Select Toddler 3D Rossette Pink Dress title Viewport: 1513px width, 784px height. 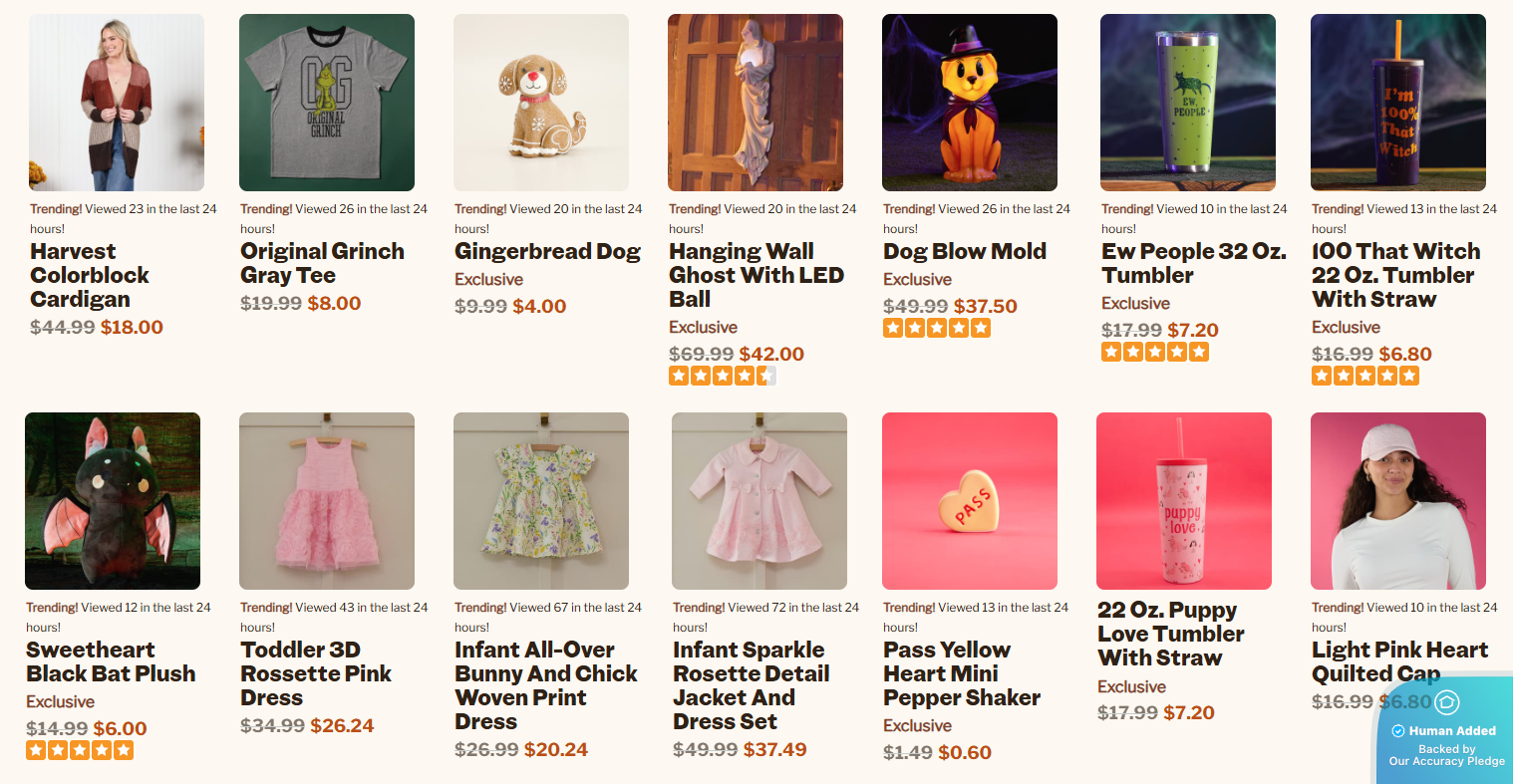pyautogui.click(x=316, y=673)
